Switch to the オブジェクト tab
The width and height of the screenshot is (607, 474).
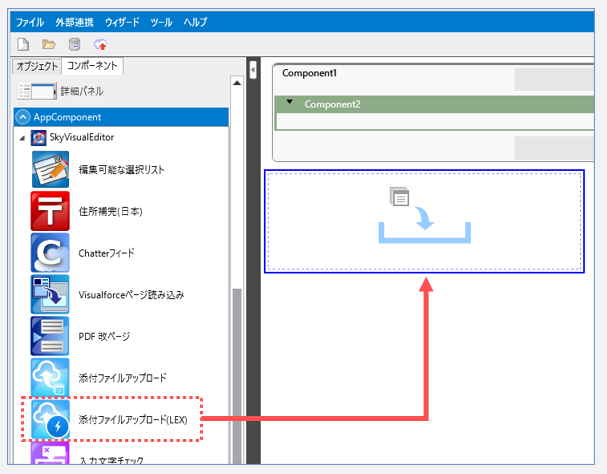pos(37,66)
